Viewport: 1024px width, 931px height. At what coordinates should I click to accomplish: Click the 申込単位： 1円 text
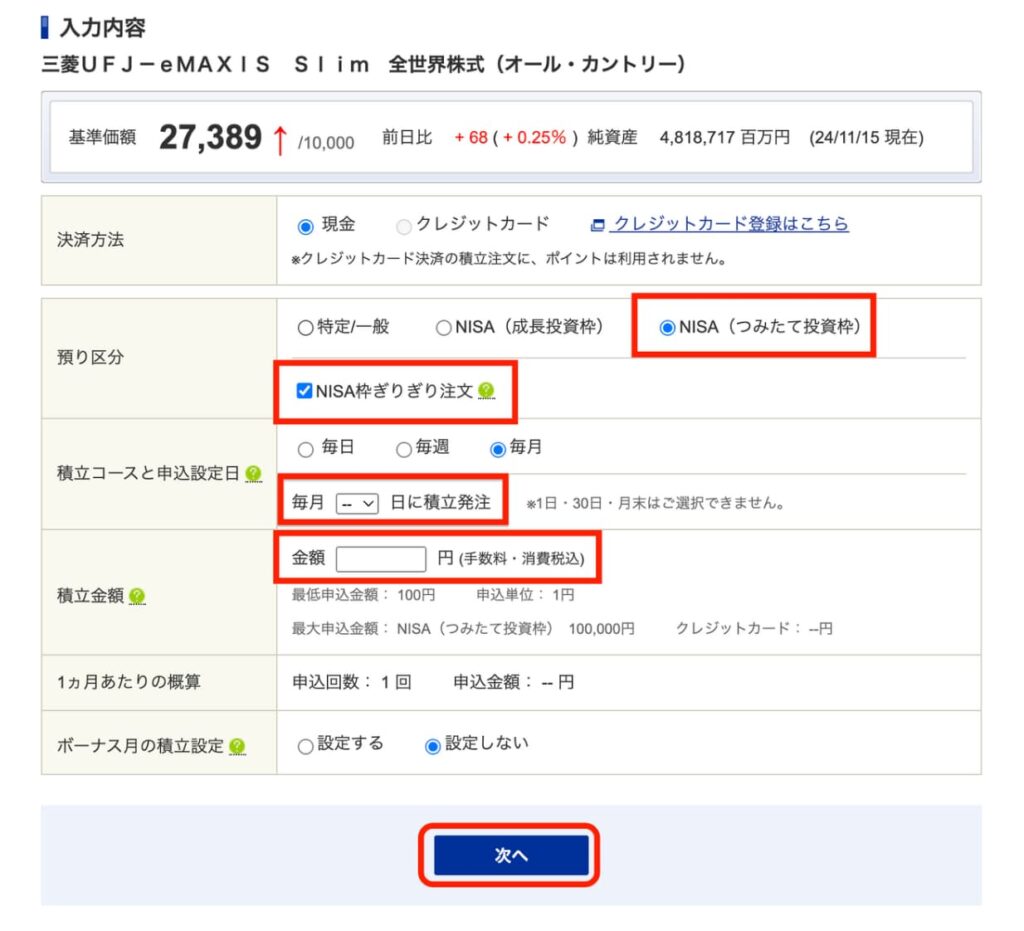tap(526, 595)
